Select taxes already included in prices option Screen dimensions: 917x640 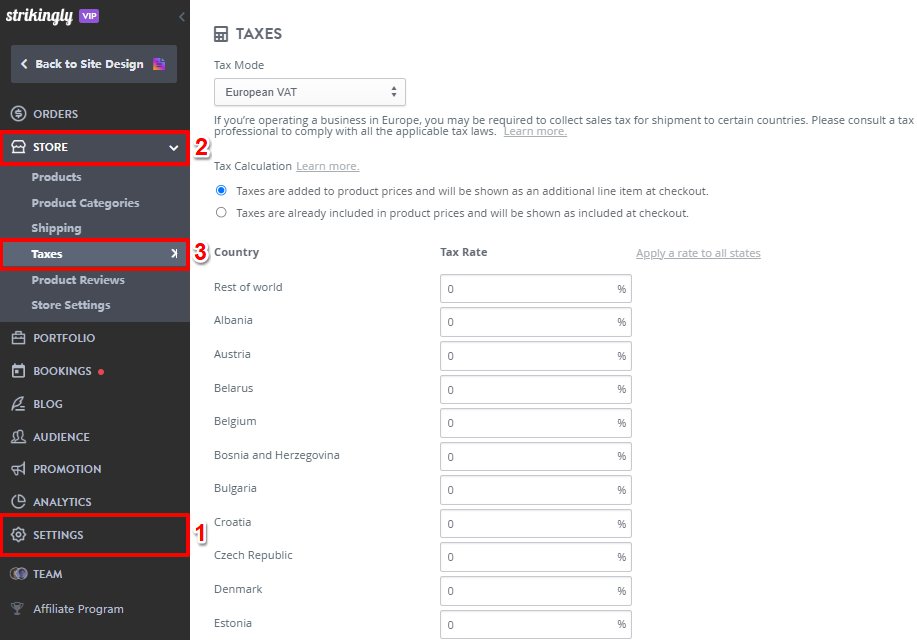tap(221, 212)
